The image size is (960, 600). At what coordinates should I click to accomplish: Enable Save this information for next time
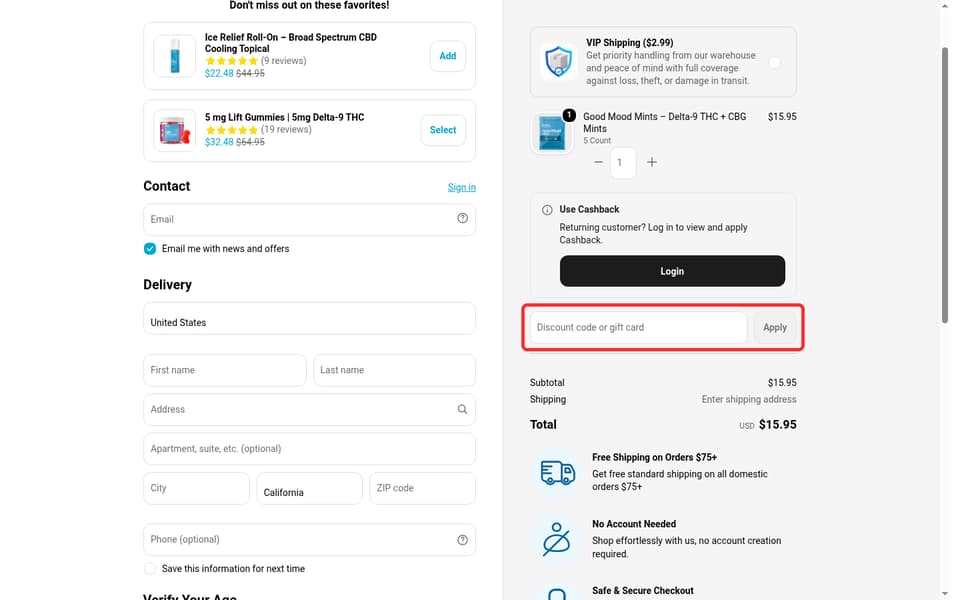pyautogui.click(x=150, y=569)
